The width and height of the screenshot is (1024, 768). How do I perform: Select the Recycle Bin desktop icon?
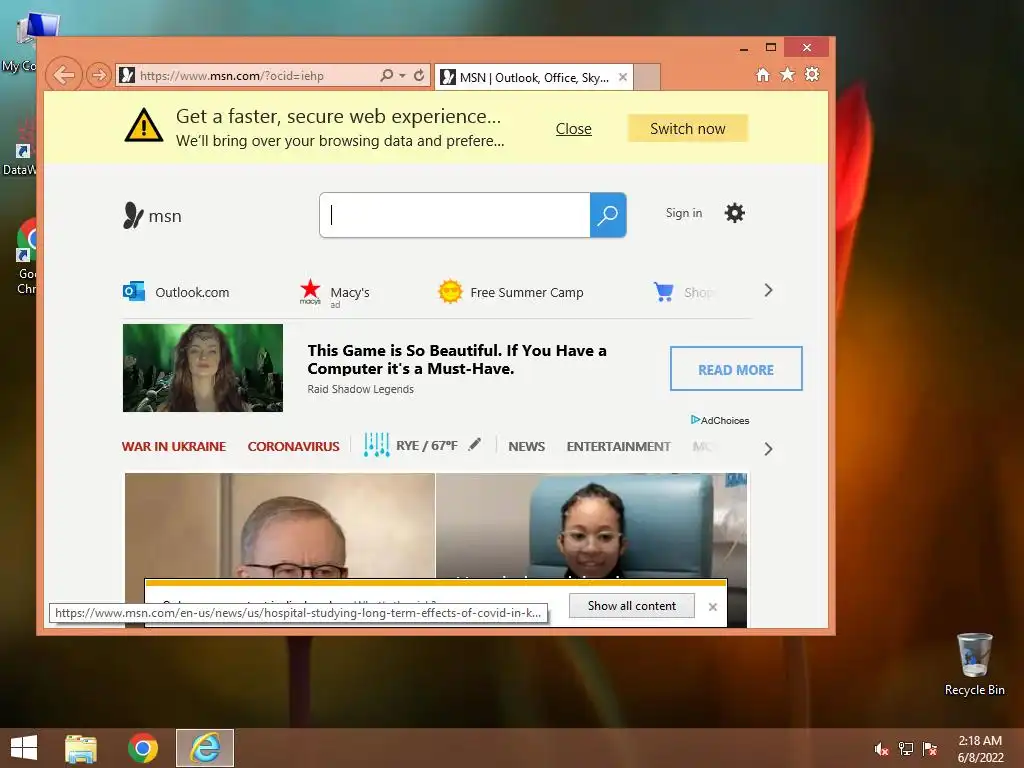click(974, 664)
